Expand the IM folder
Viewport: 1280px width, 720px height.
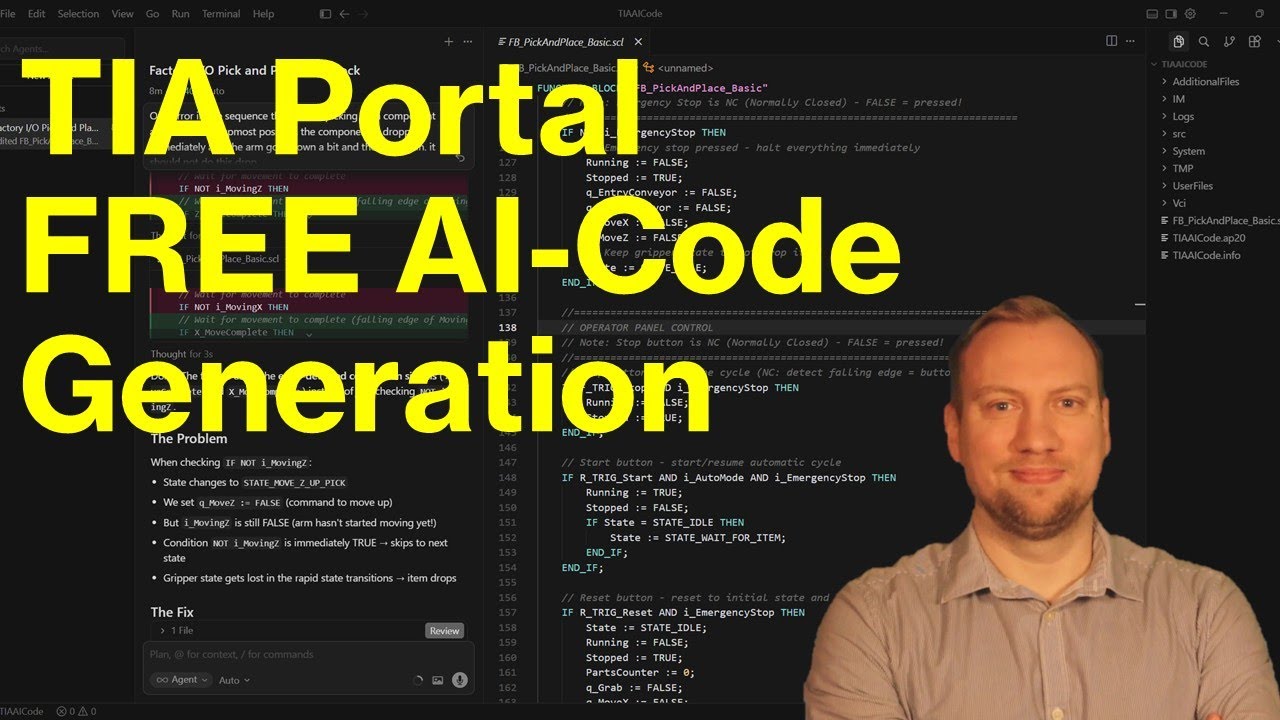coord(1178,99)
